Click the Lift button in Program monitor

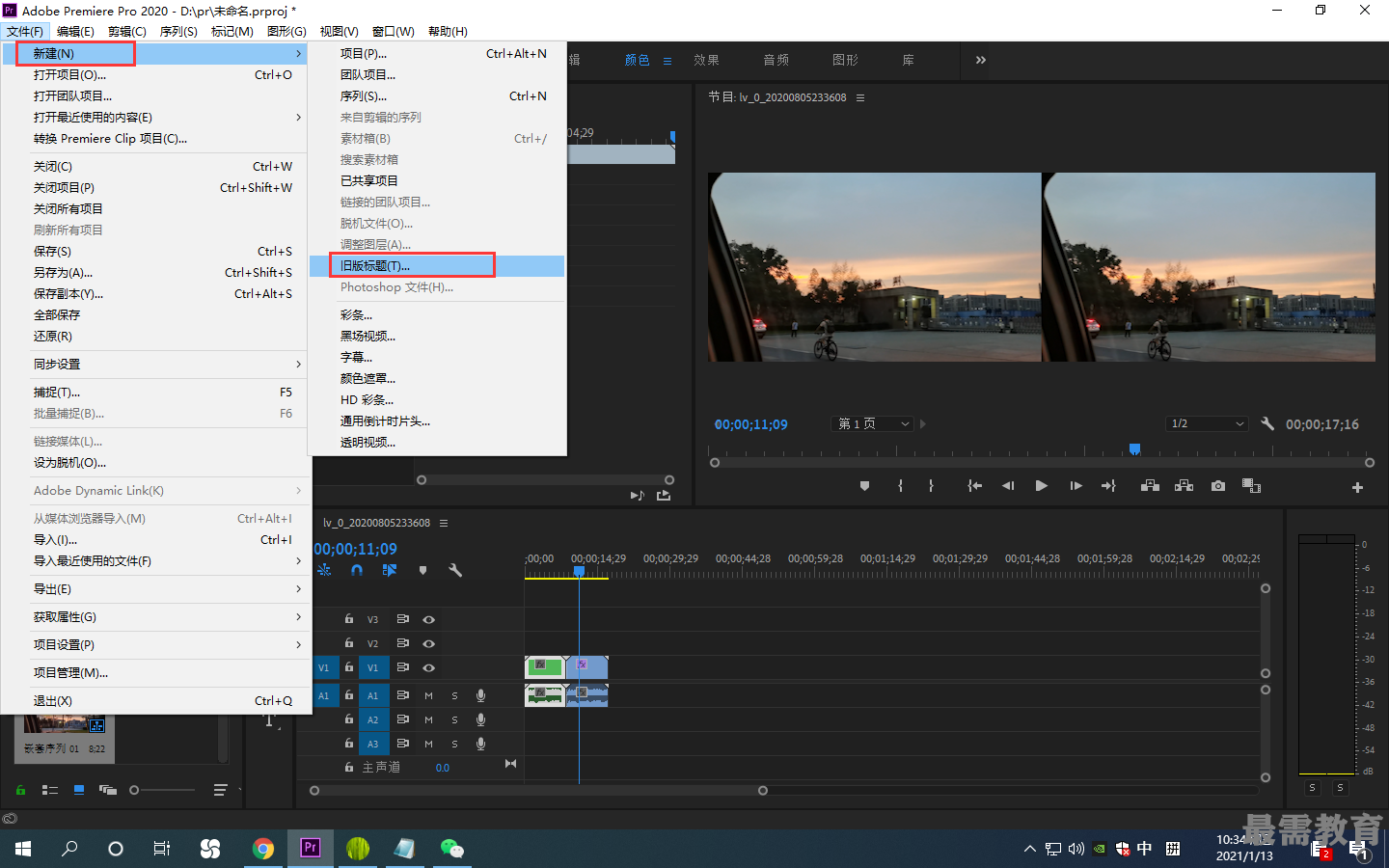coord(1150,486)
